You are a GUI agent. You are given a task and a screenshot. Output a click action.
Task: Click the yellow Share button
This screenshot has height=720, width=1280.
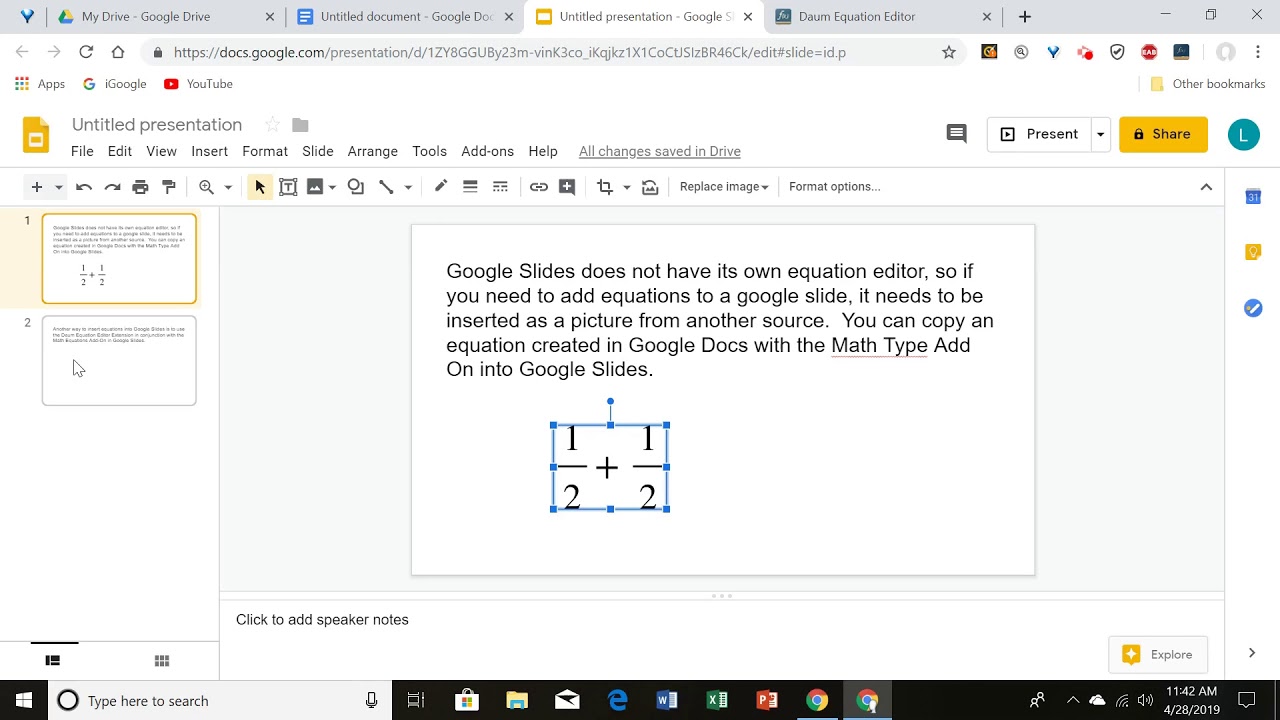point(1163,134)
